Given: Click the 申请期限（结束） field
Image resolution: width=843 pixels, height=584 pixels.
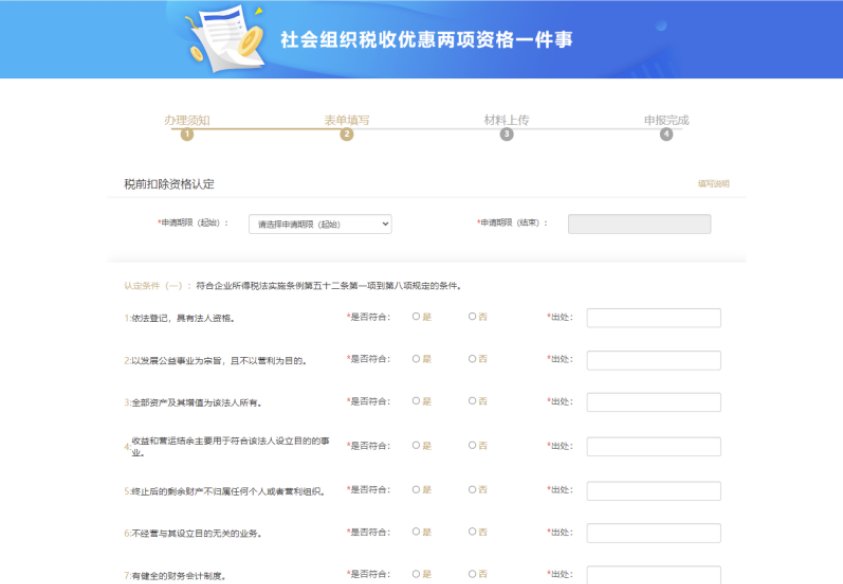Looking at the screenshot, I should (x=639, y=224).
